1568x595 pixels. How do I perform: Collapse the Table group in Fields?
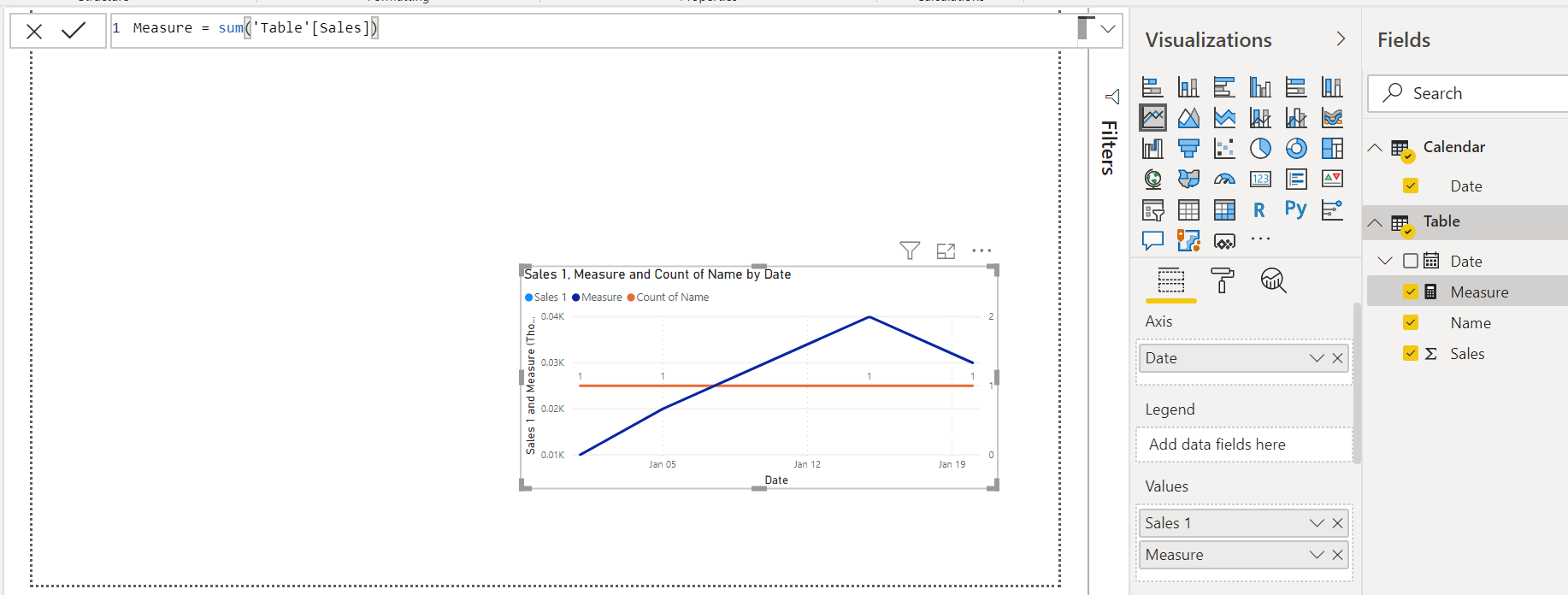(x=1375, y=222)
